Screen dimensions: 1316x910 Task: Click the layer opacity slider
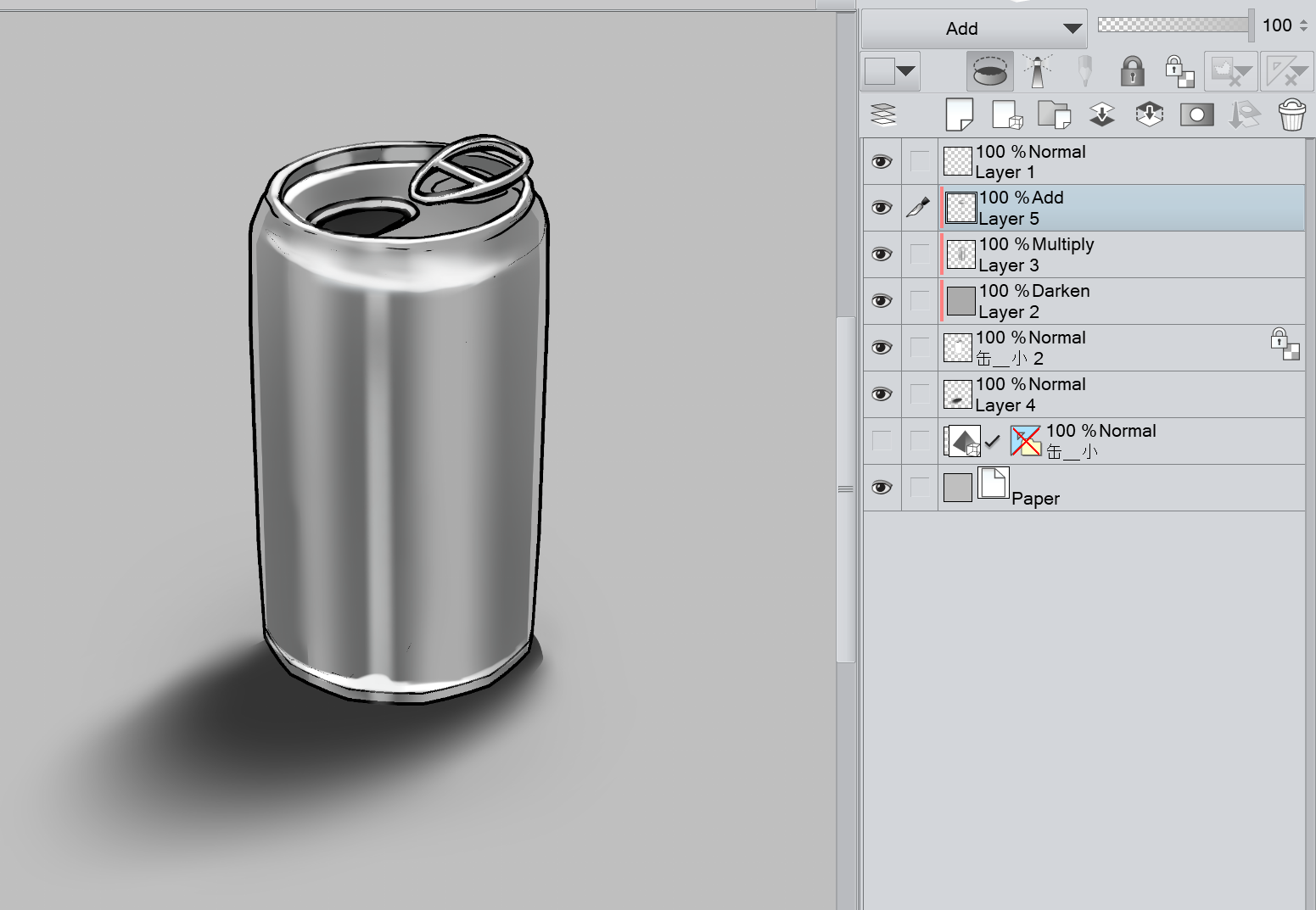coord(1174,25)
